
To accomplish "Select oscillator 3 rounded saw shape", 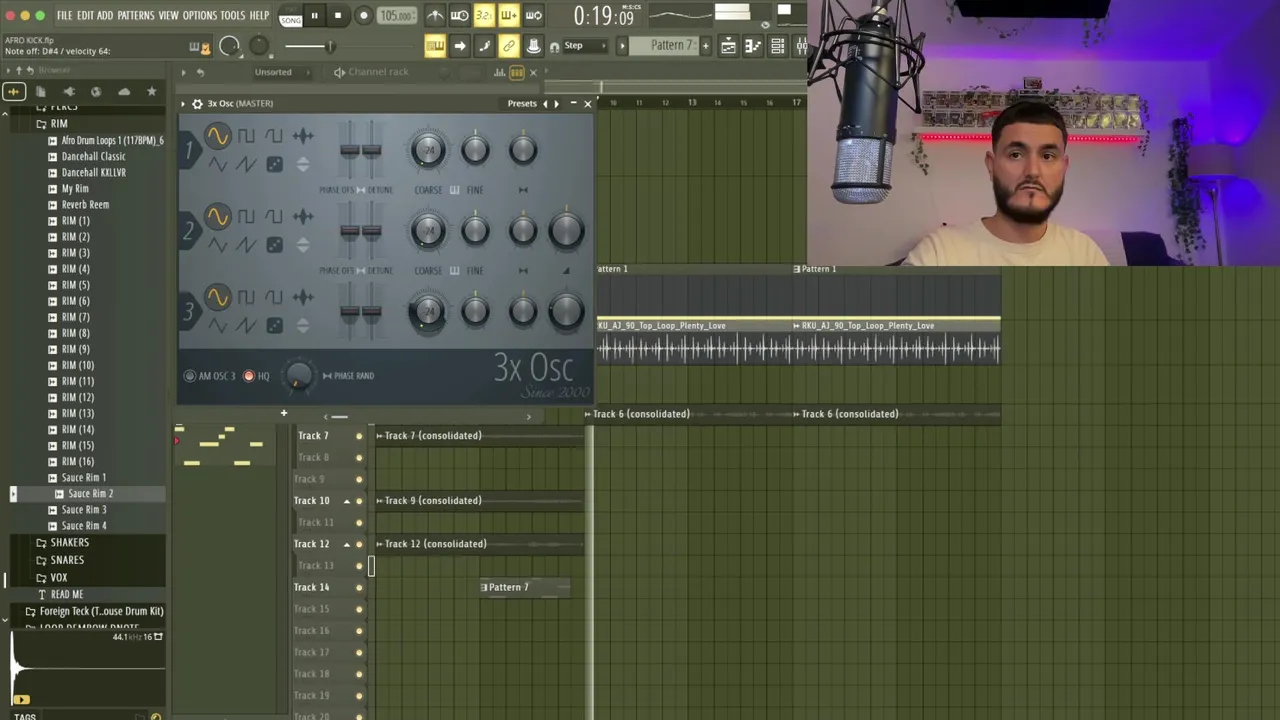I will click(274, 297).
